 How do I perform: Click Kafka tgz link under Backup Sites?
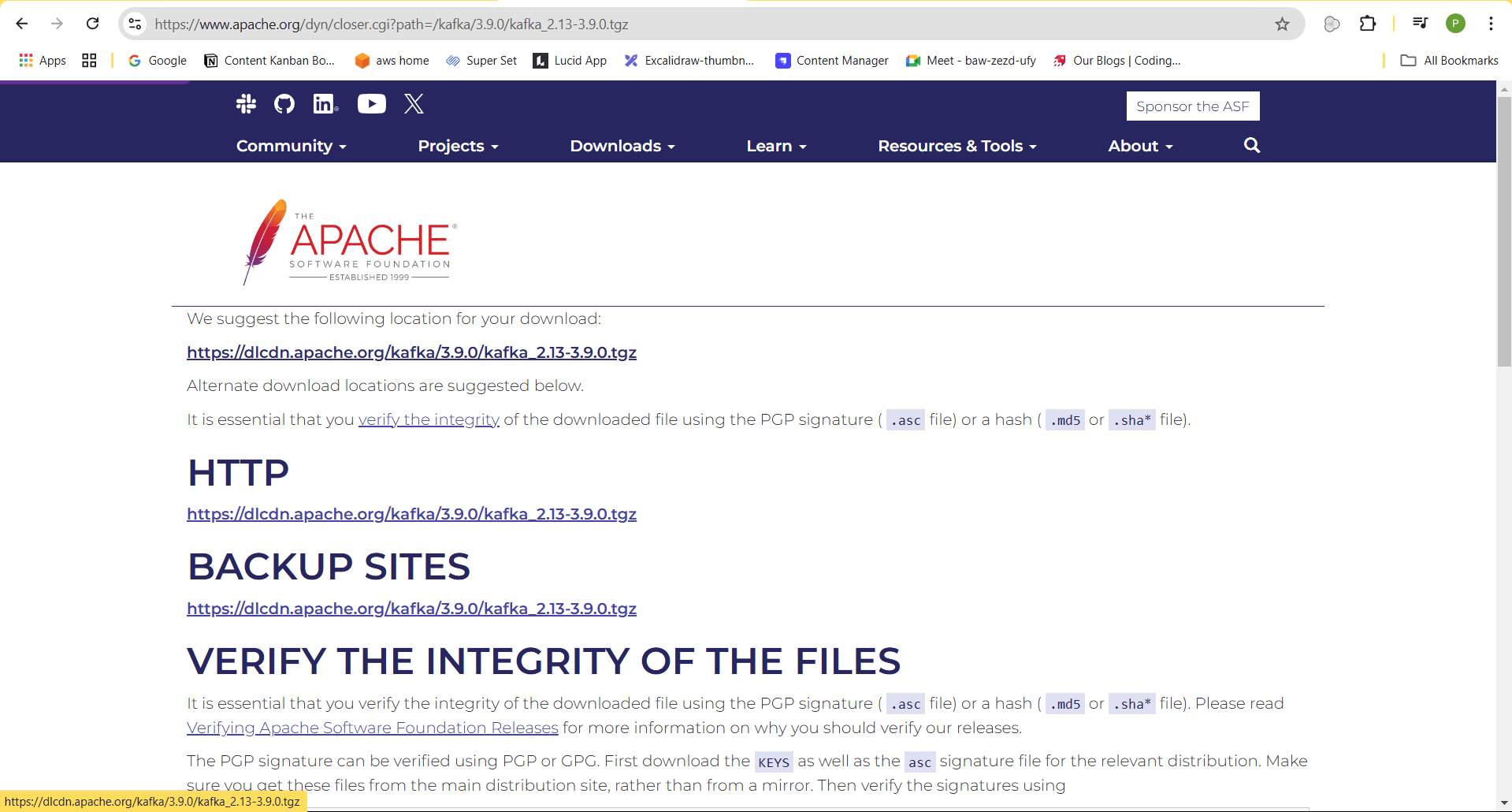411,609
